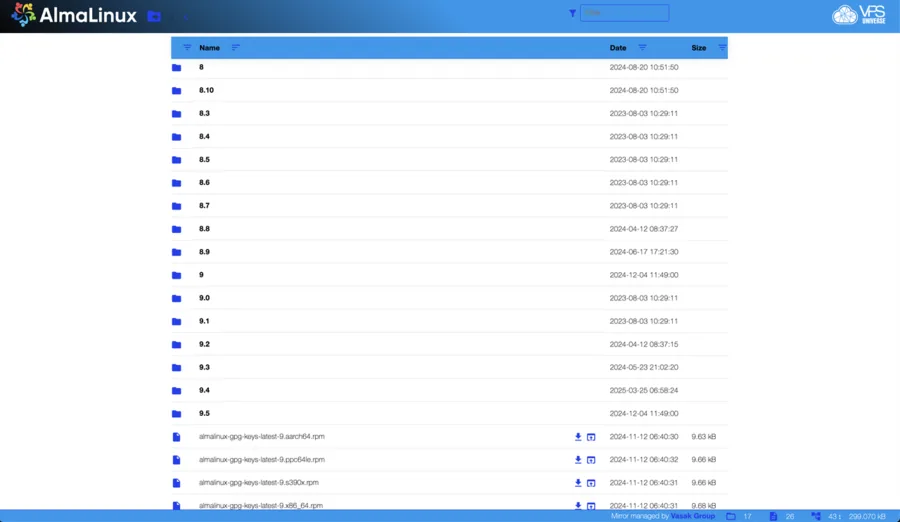This screenshot has height=522, width=900.
Task: Open ppc64le.rpm file in new tab icon
Action: point(591,460)
